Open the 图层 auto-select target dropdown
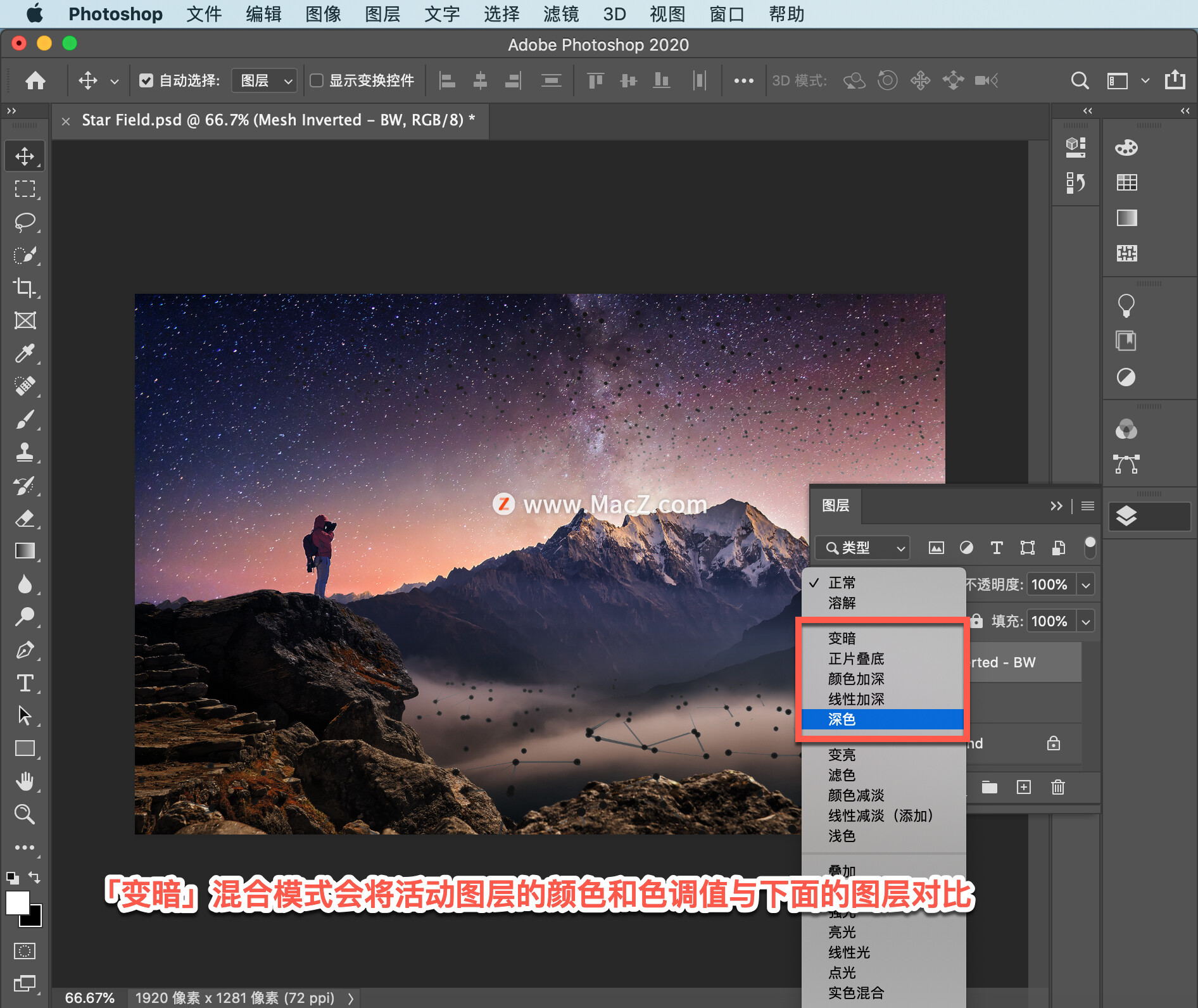Screen dimensions: 1198x1008 [264, 80]
